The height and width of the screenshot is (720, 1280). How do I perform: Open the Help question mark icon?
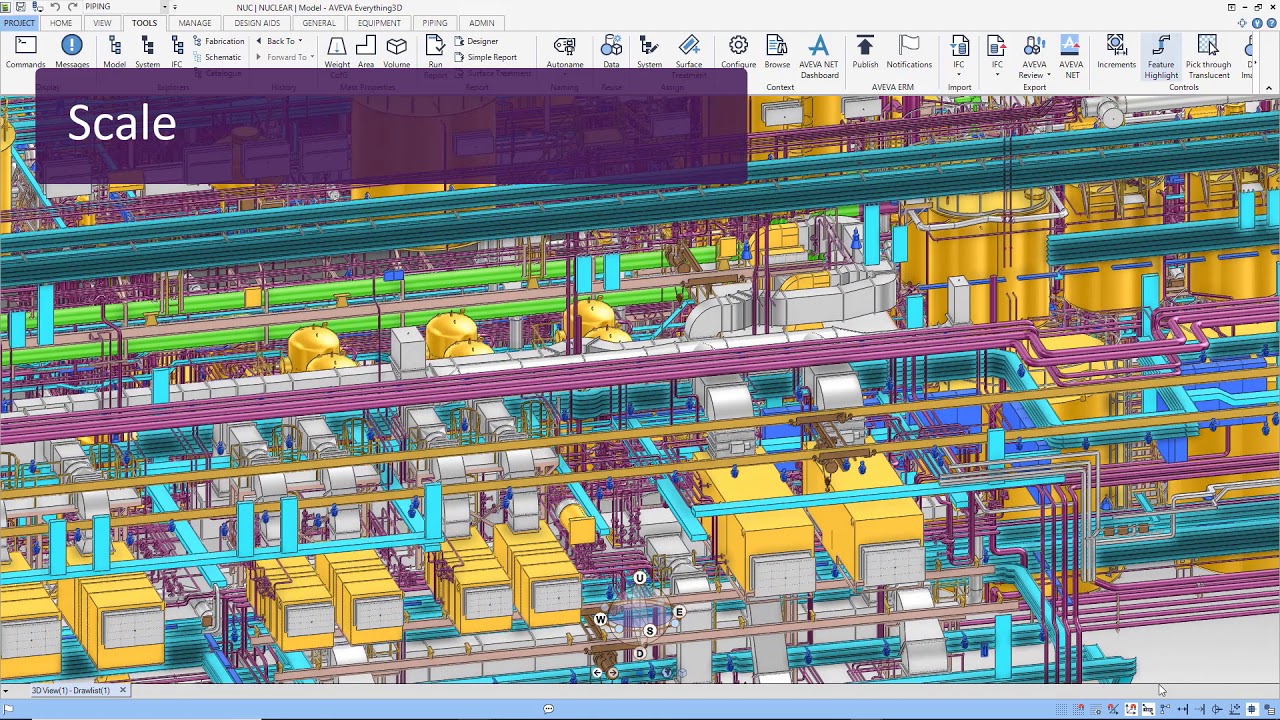point(1271,23)
